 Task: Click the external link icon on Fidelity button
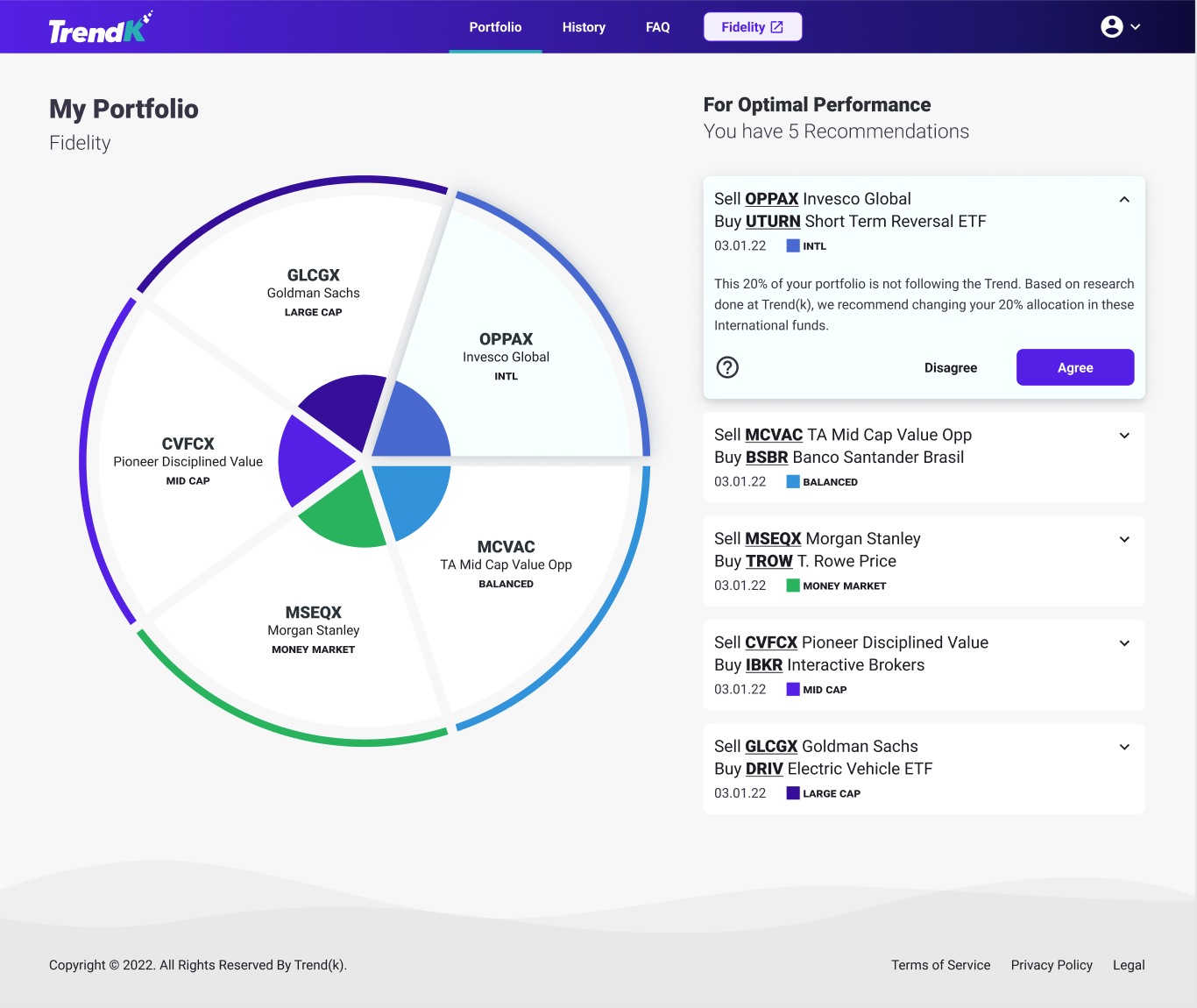(776, 27)
